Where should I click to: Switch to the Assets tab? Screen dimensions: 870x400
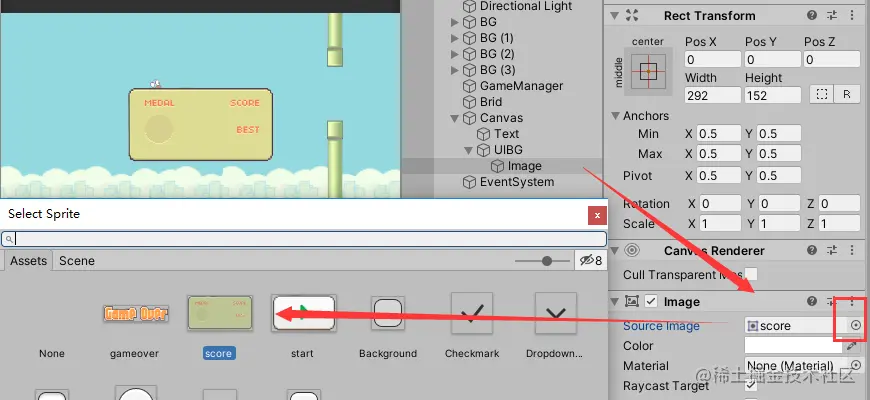(x=28, y=261)
